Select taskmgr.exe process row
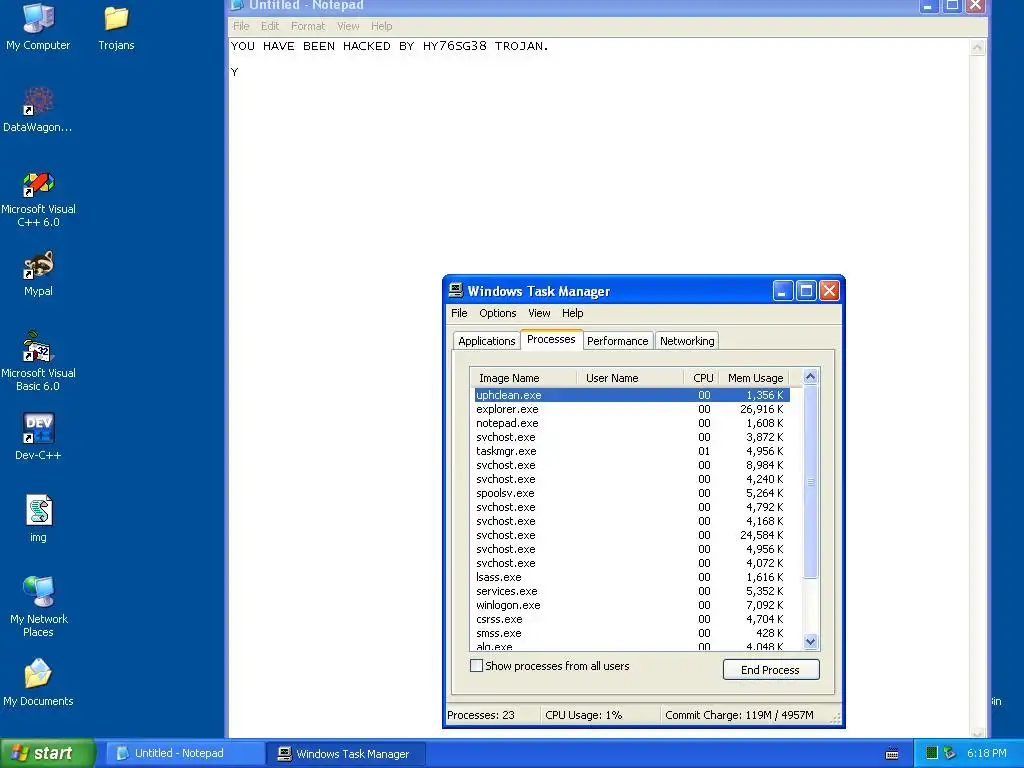The height and width of the screenshot is (768, 1024). tap(632, 451)
